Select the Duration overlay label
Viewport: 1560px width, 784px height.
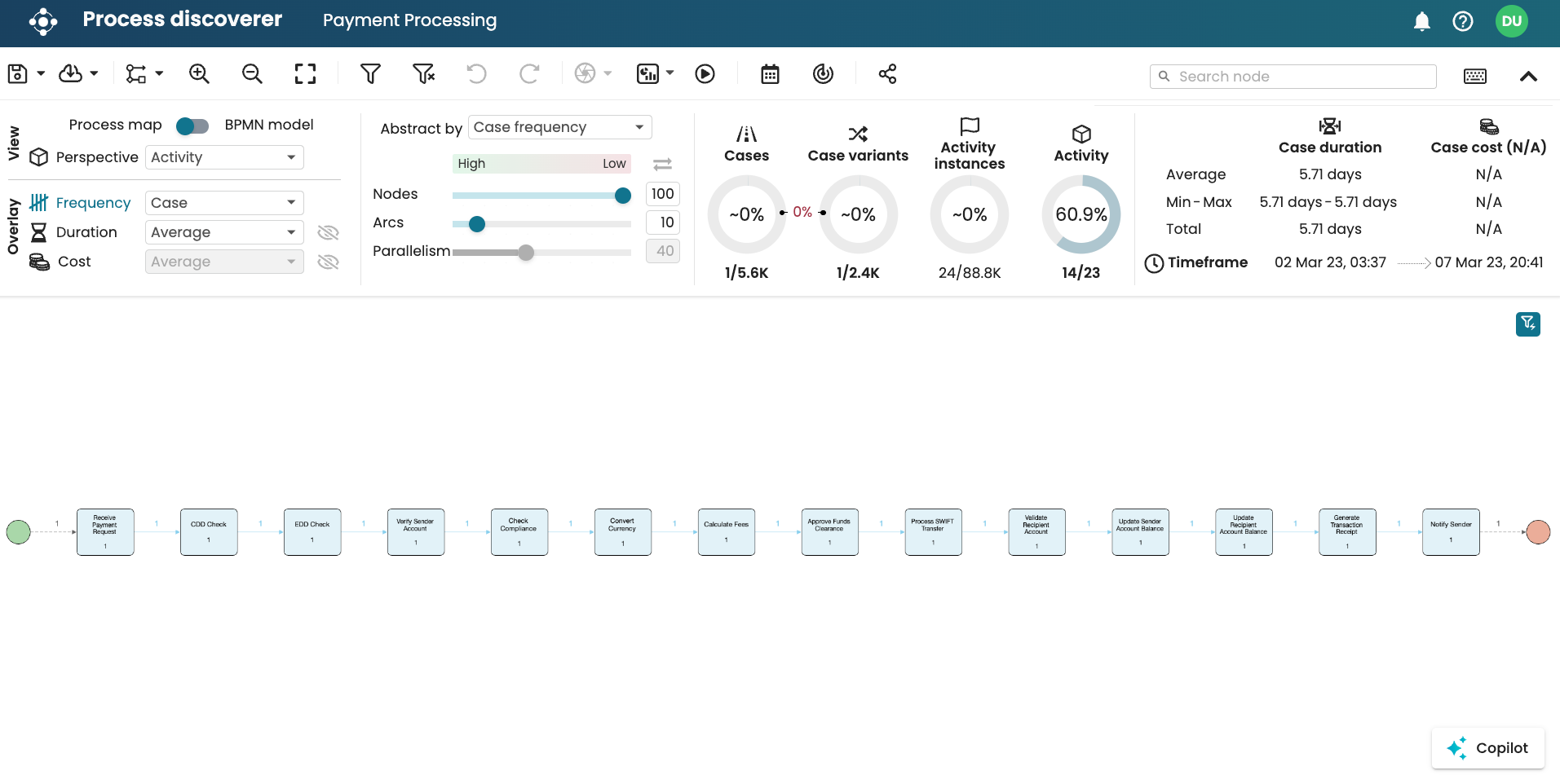coord(86,232)
